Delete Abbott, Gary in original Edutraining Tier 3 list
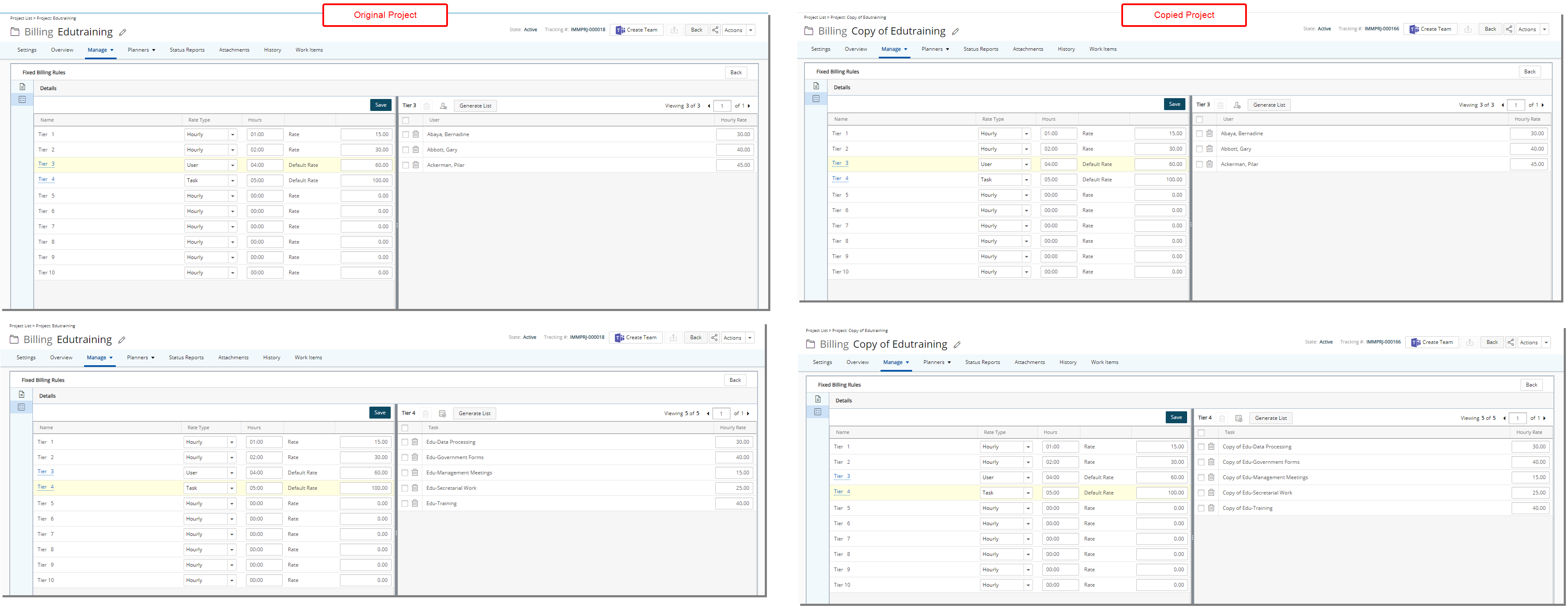1568x608 pixels. coord(416,150)
